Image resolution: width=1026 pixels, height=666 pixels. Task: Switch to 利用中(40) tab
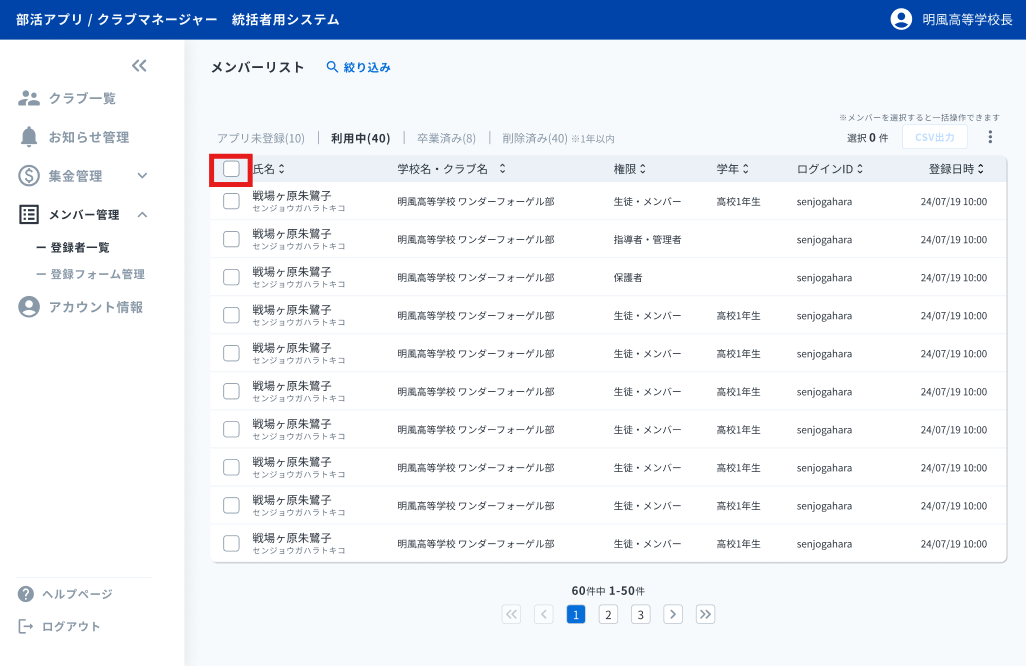[361, 138]
